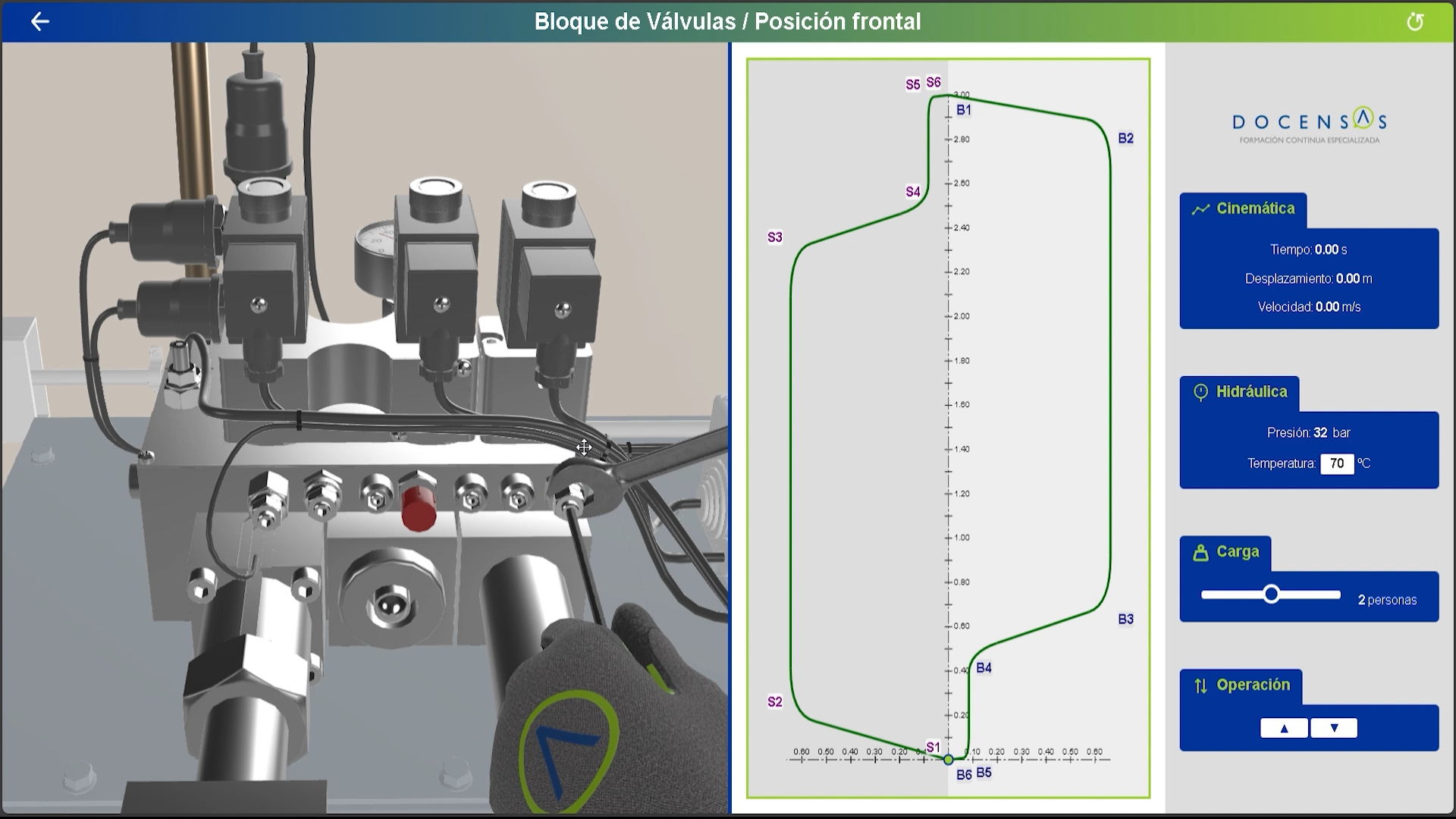The width and height of the screenshot is (1456, 819).
Task: Click the DOCENSAS logo
Action: click(1310, 123)
